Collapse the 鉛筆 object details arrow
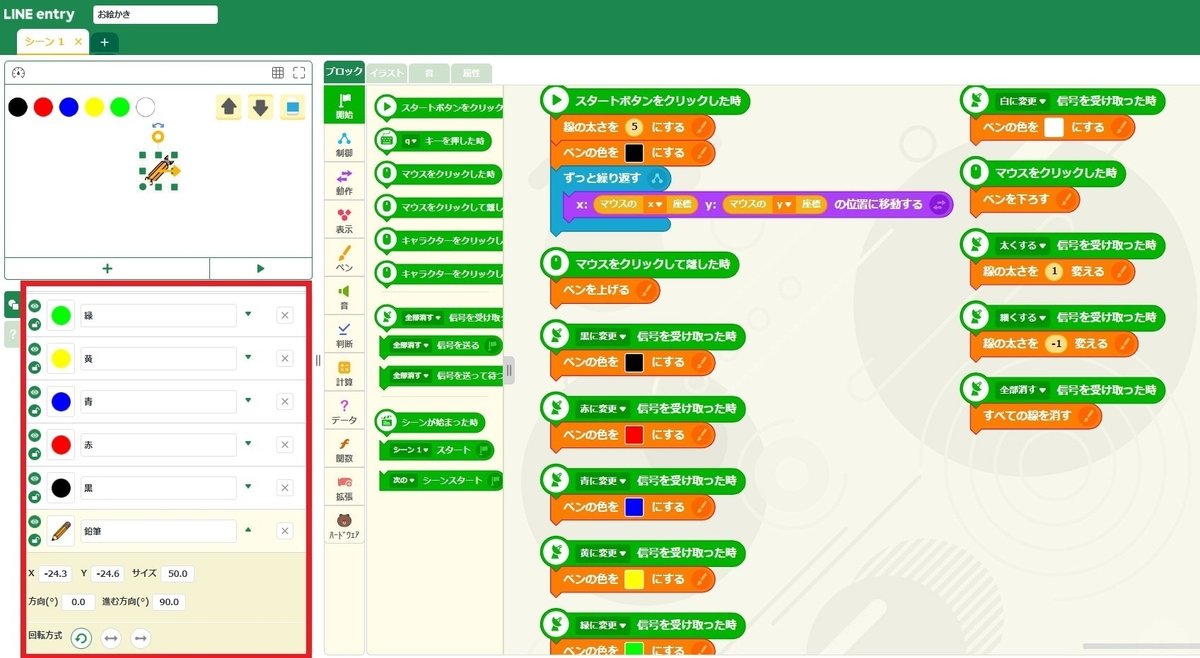The width and height of the screenshot is (1200, 658). [x=248, y=529]
